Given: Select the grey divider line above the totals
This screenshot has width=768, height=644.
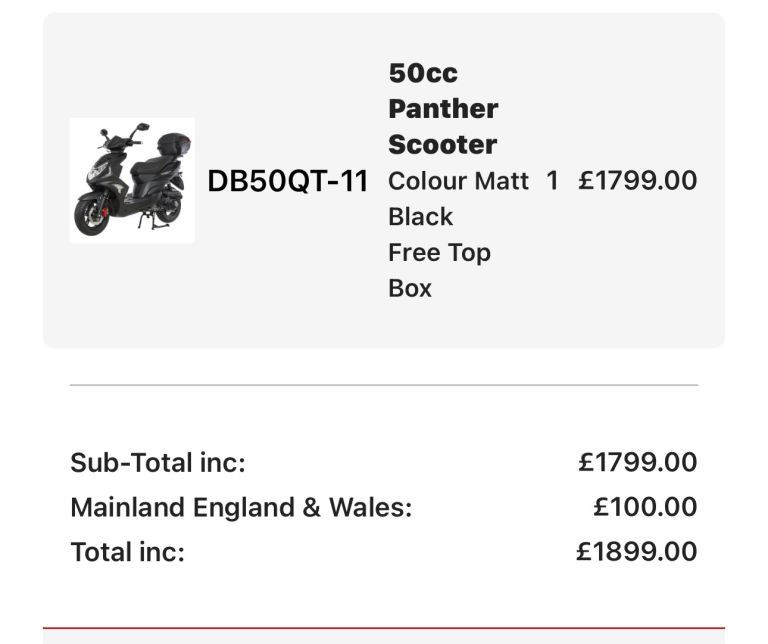Looking at the screenshot, I should tap(384, 385).
